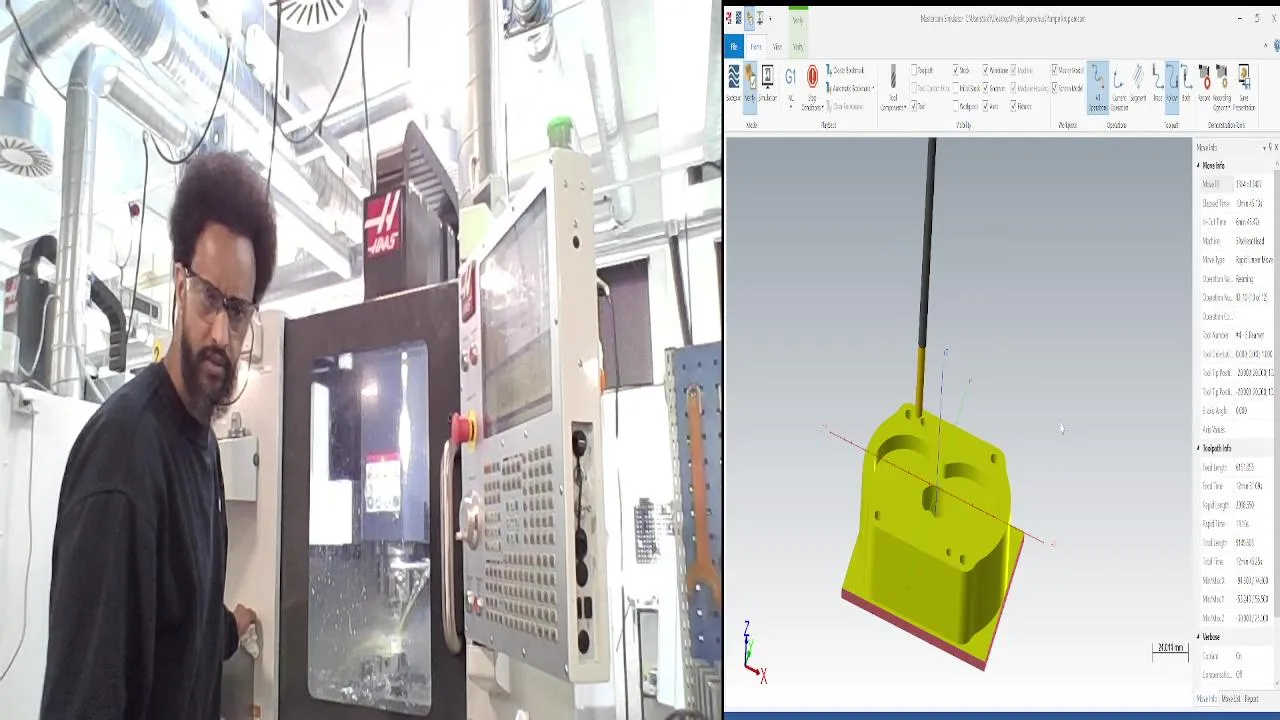Toggle the Gnomon checkbox
The height and width of the screenshot is (720, 1280).
tap(985, 88)
